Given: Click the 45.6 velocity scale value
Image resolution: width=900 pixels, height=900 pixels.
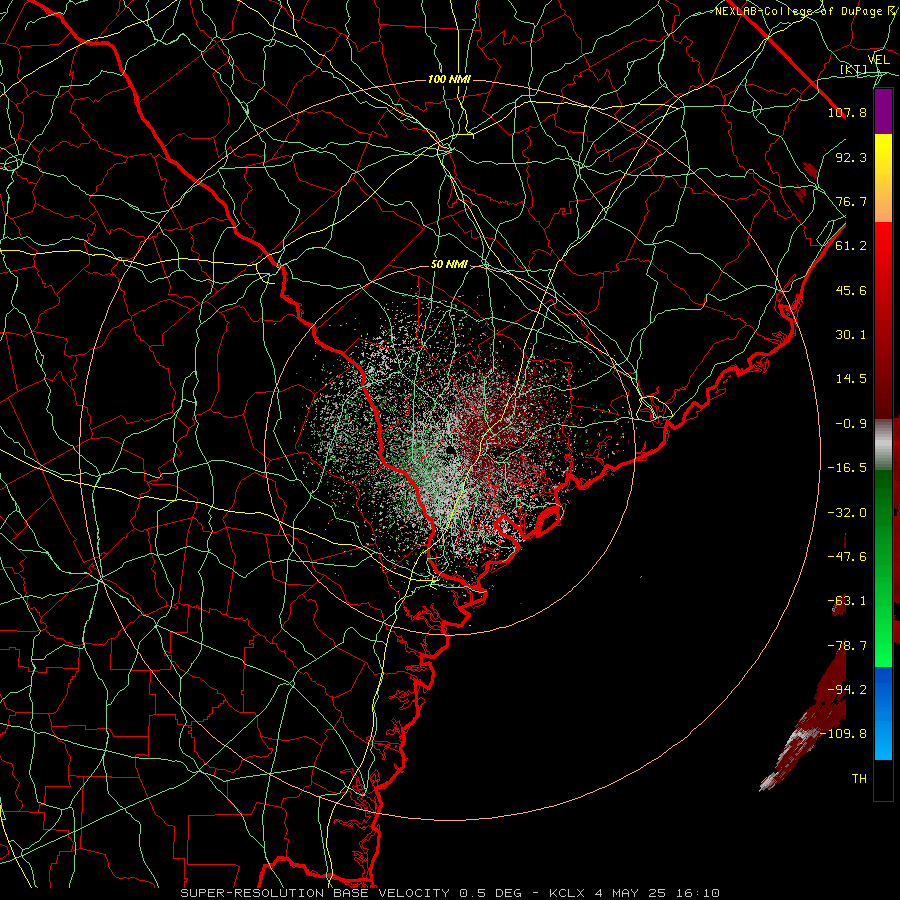Looking at the screenshot, I should coord(851,290).
